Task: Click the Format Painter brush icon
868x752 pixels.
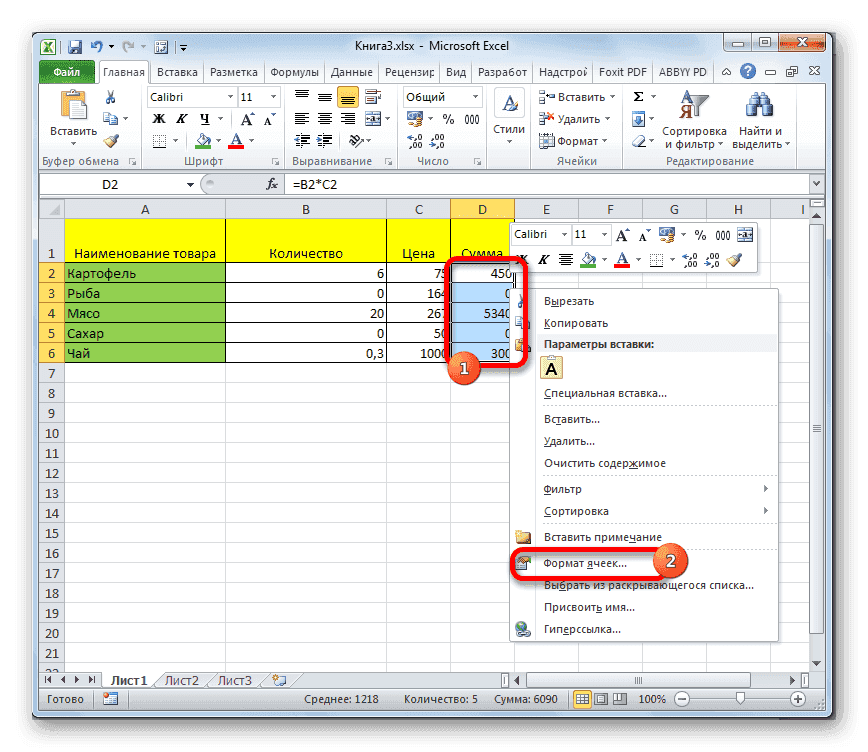Action: coord(112,141)
